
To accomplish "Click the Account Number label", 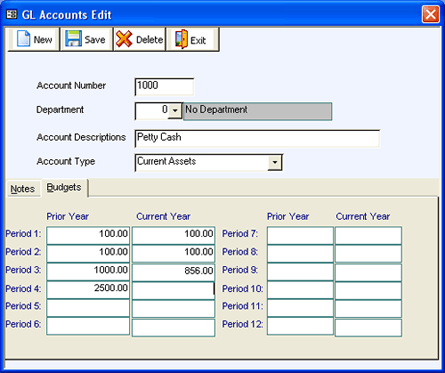I will tap(71, 86).
